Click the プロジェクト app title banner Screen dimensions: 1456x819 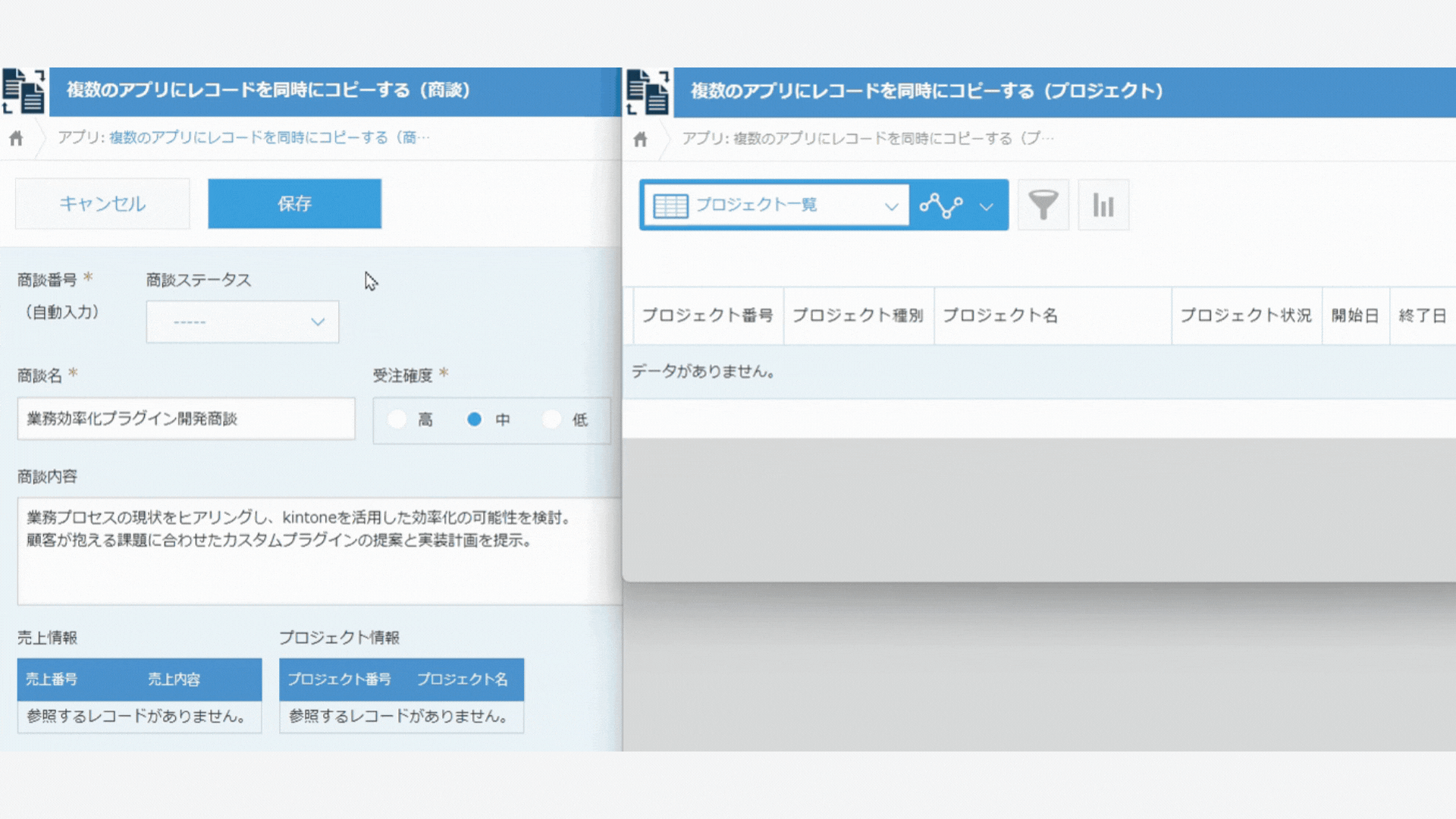1065,92
